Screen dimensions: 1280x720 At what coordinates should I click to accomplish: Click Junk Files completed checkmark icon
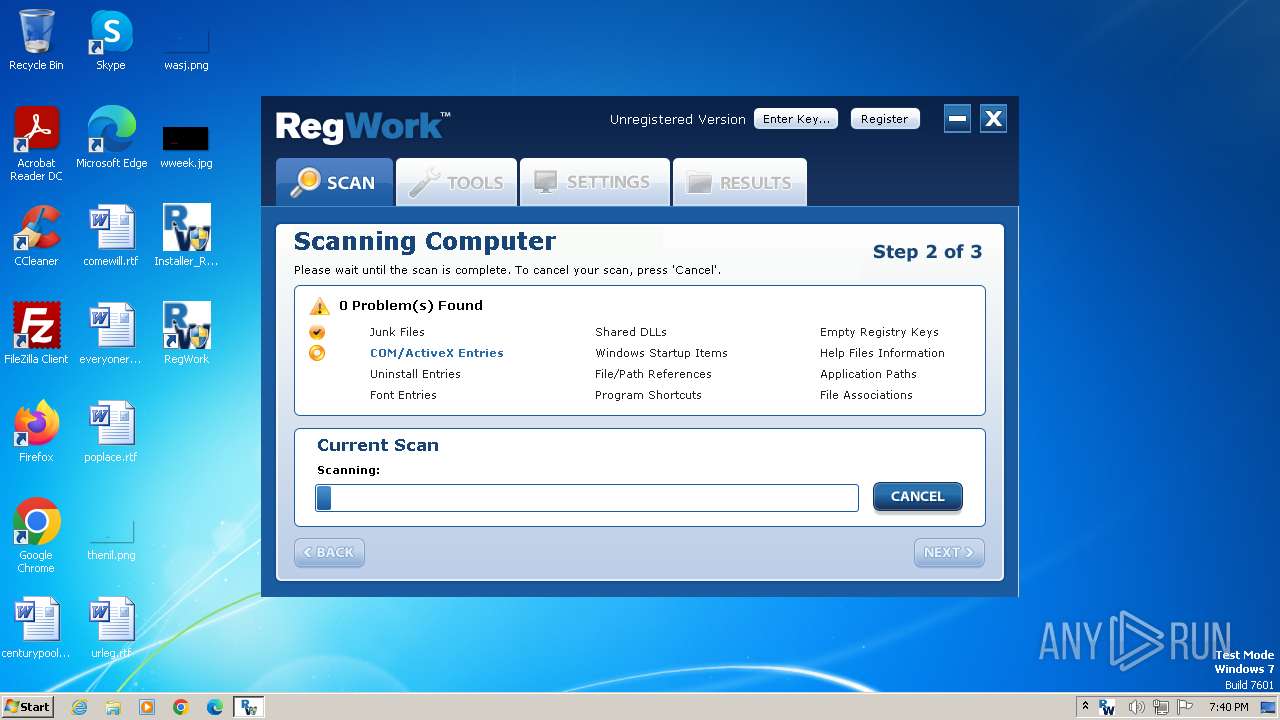tap(317, 332)
